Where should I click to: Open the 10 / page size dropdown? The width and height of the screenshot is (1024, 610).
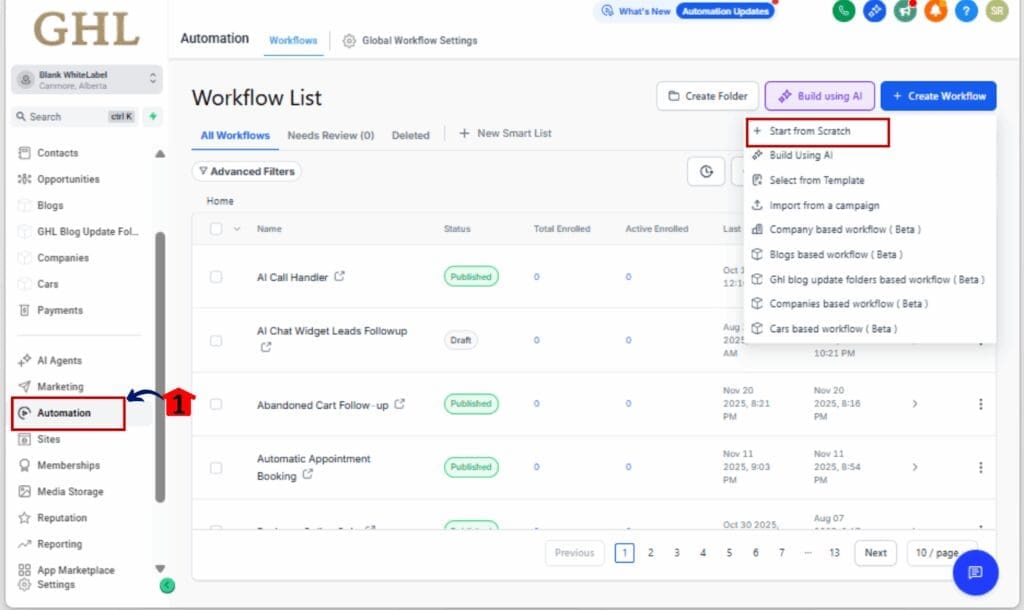941,553
